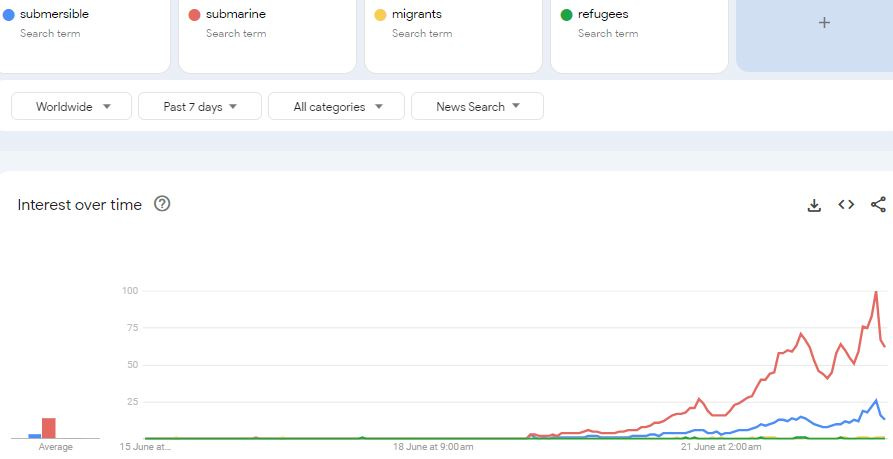Click blue dot beside submersible
Viewport: 893px width, 459px height.
9,15
